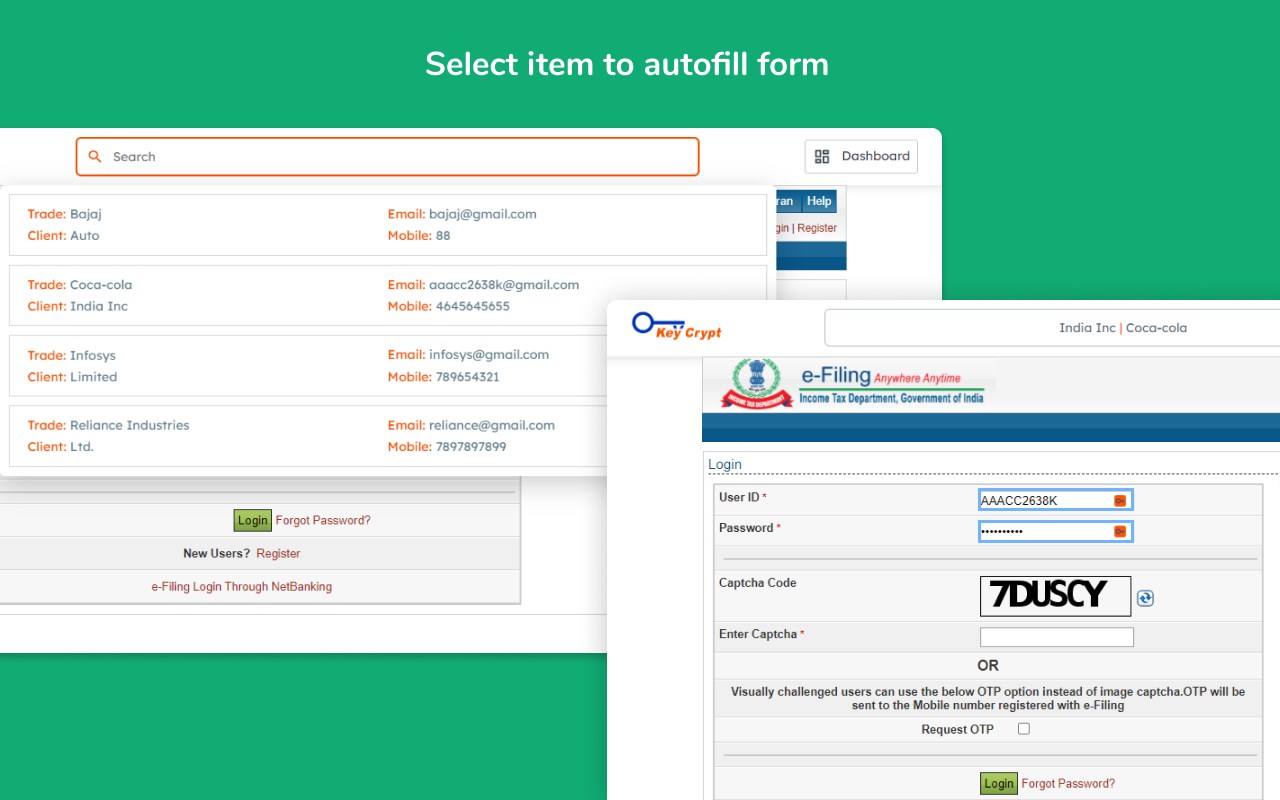The width and height of the screenshot is (1280, 800).
Task: Click mobile number 789654321
Action: click(468, 377)
